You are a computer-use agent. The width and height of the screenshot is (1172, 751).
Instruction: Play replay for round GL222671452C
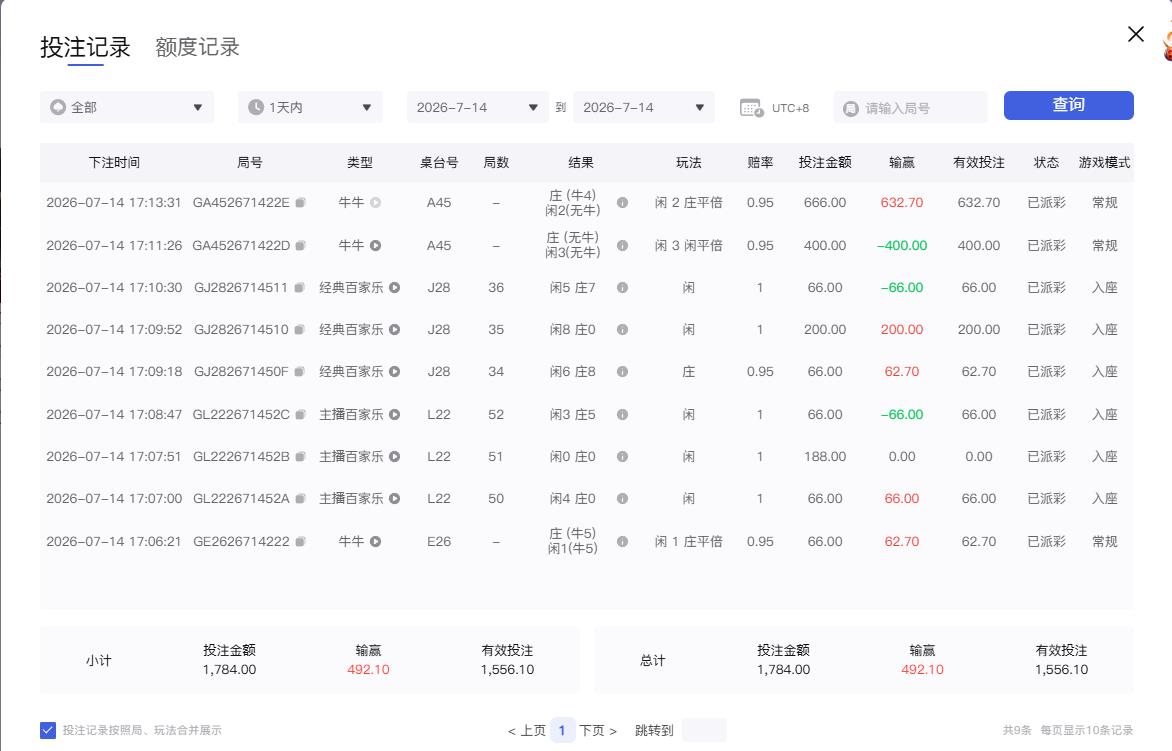pyautogui.click(x=395, y=415)
